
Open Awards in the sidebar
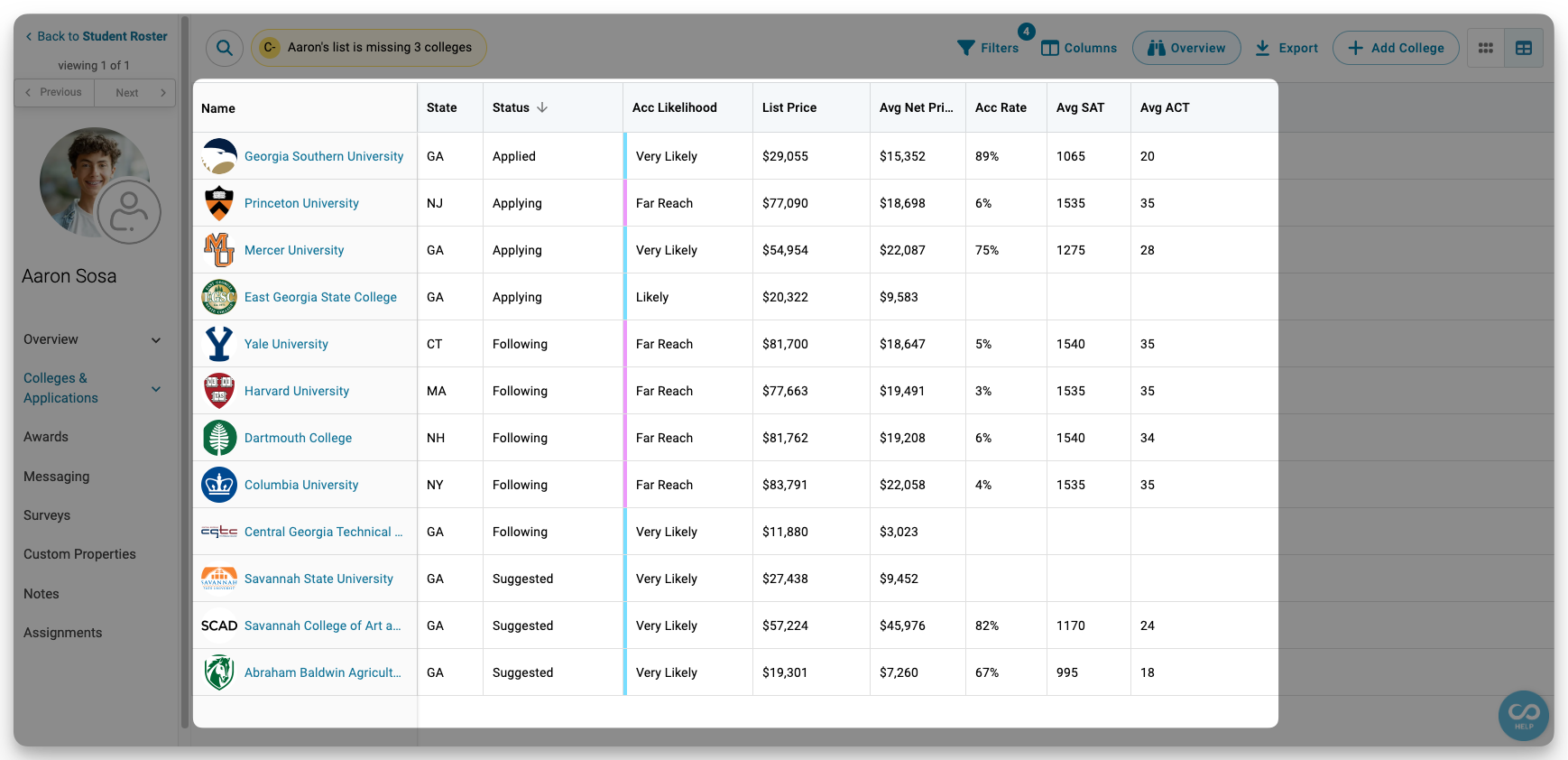(46, 437)
